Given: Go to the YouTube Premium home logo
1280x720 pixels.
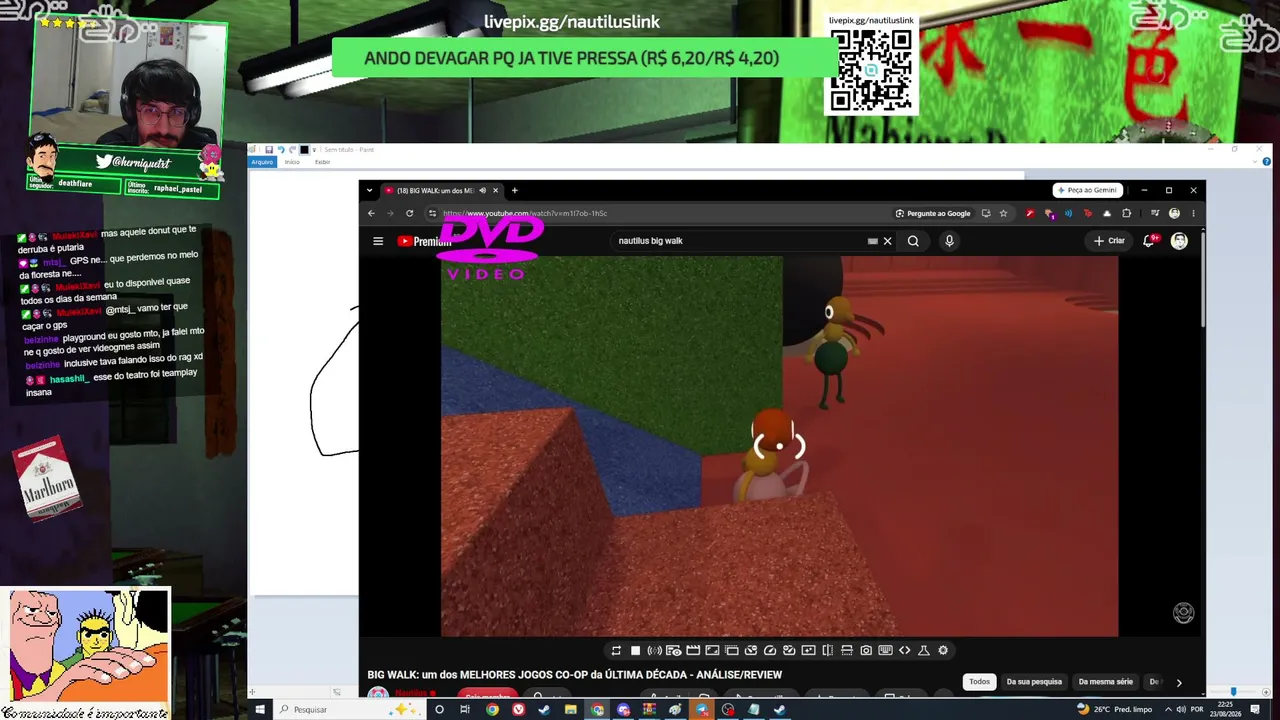Looking at the screenshot, I should 425,241.
